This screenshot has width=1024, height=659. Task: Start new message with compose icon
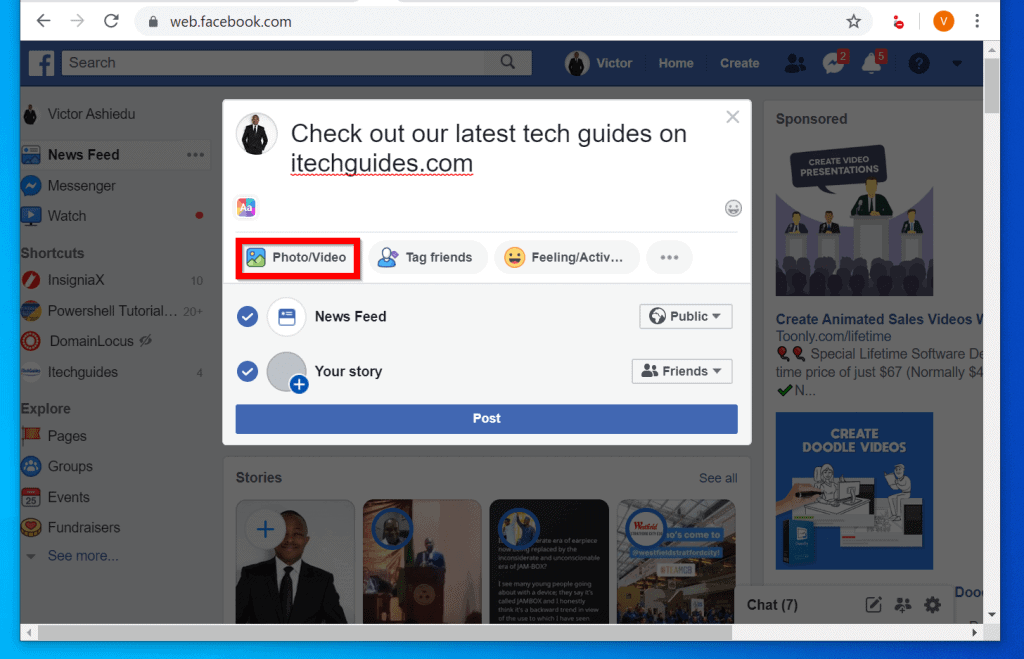(873, 605)
